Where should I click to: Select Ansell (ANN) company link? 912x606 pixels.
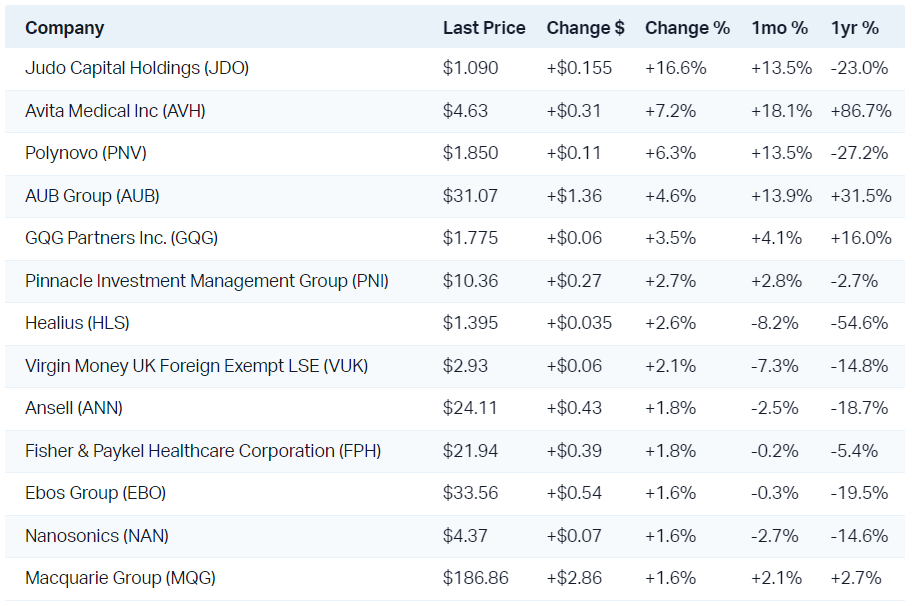coord(74,408)
